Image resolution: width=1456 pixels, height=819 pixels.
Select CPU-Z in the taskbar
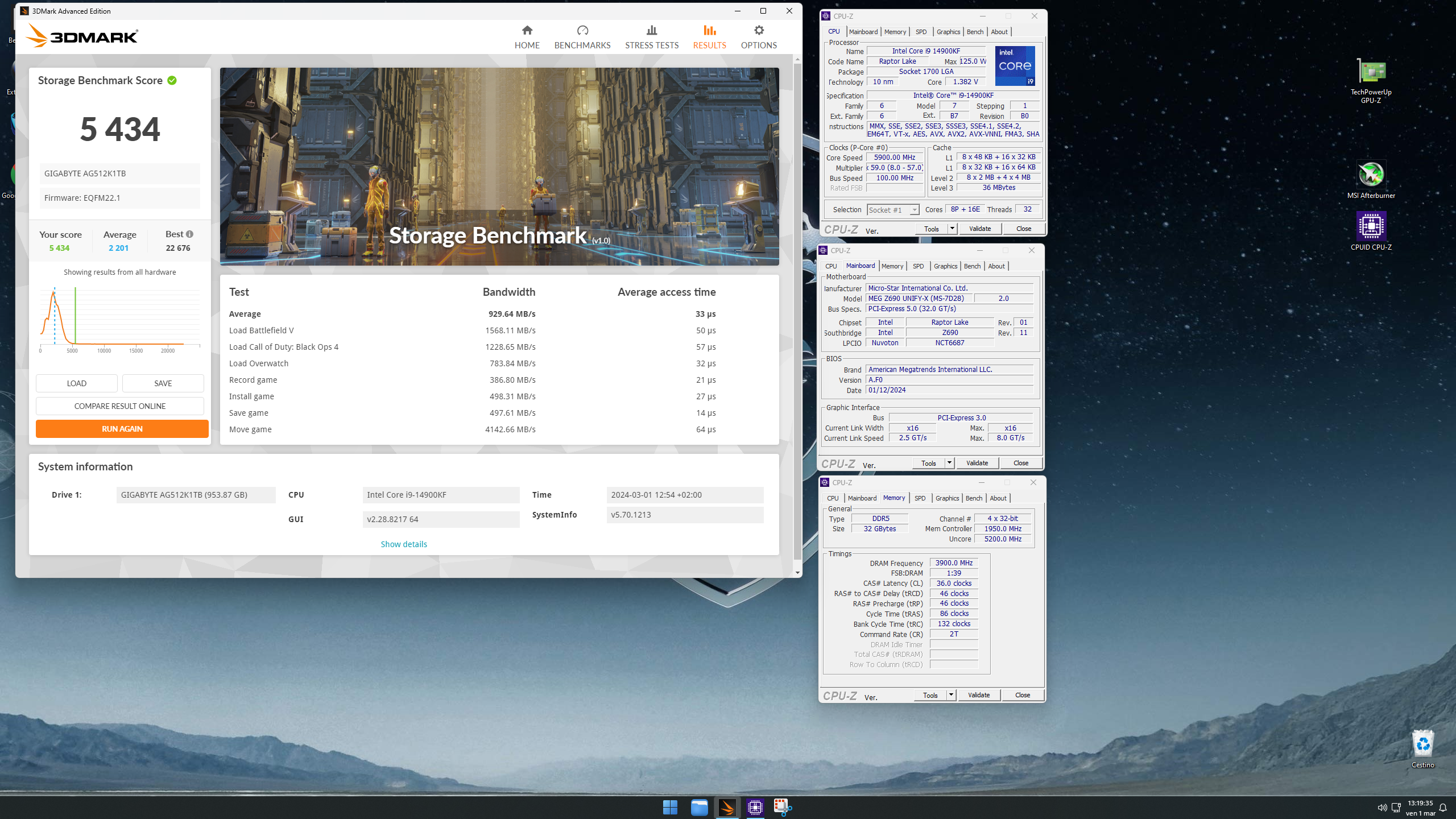click(x=755, y=807)
